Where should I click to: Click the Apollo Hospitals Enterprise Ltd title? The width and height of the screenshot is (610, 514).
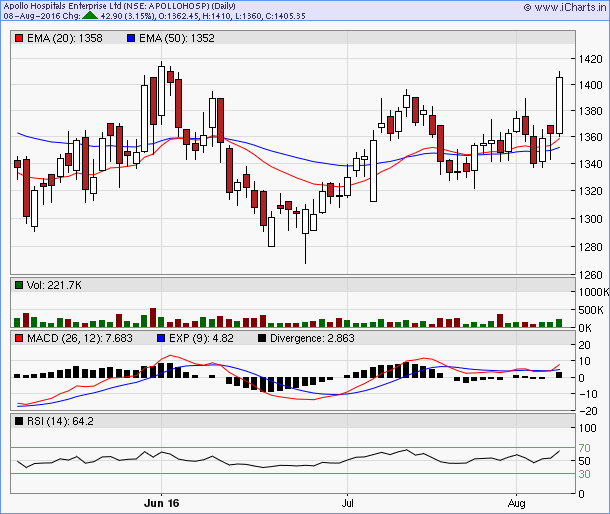pyautogui.click(x=119, y=6)
